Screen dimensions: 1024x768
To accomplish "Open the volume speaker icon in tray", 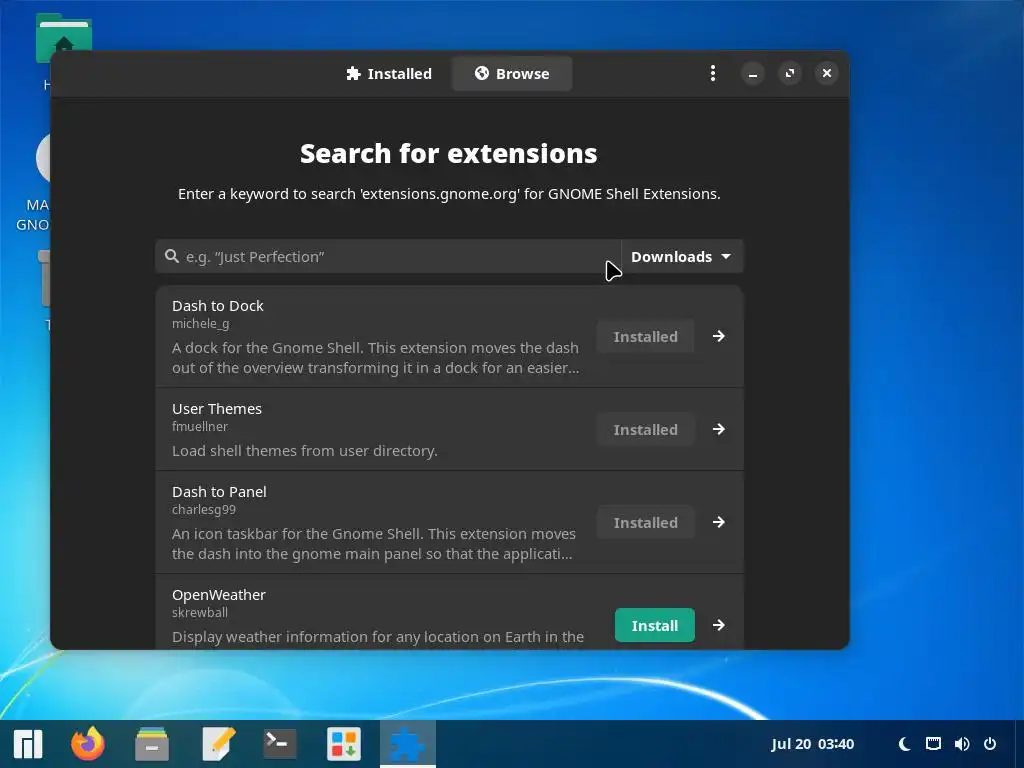I will (x=962, y=744).
